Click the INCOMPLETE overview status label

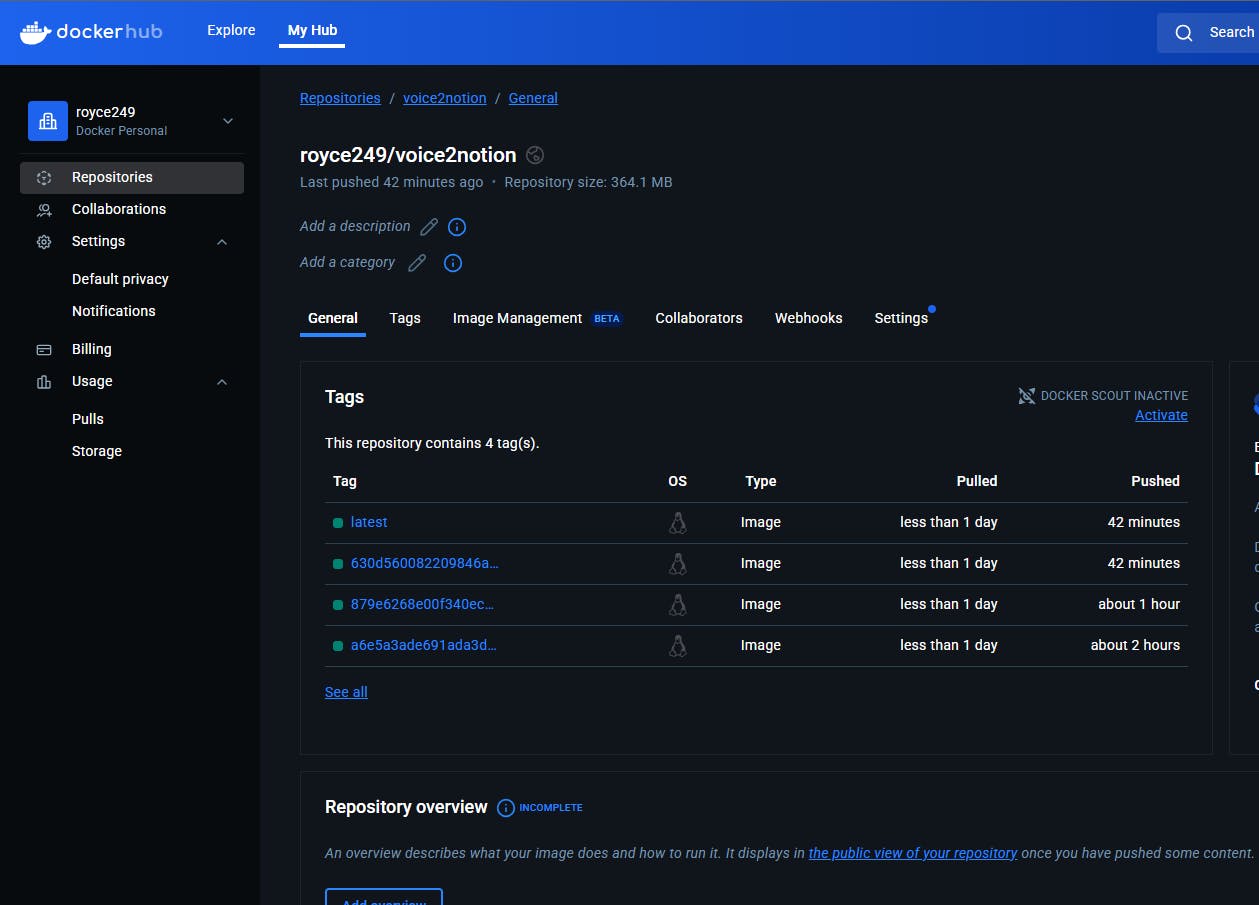coord(551,807)
